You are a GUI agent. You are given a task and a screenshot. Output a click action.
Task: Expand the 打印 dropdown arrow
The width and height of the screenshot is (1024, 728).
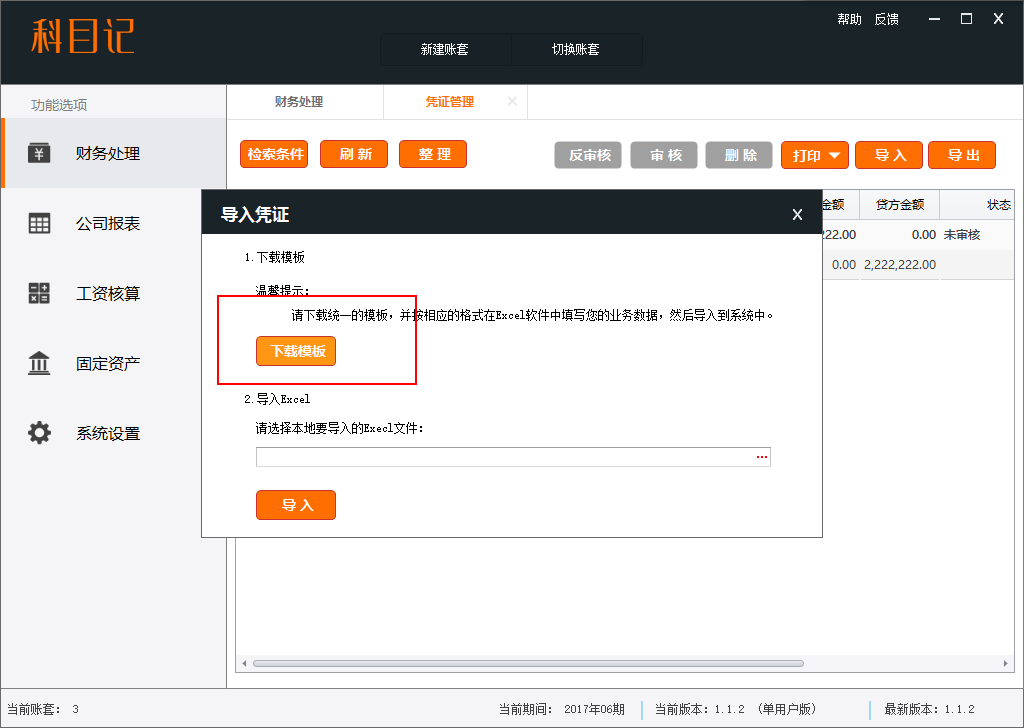pyautogui.click(x=834, y=155)
